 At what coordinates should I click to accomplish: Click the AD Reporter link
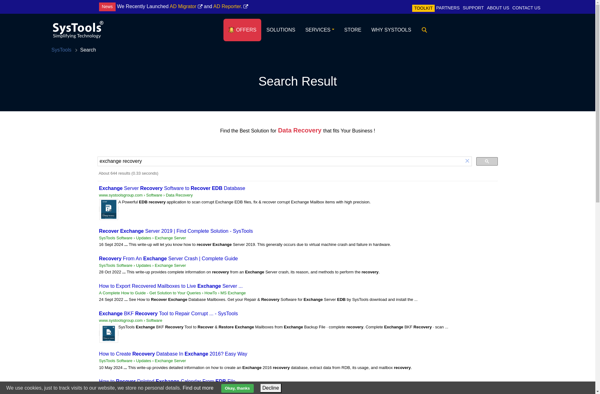[227, 6]
